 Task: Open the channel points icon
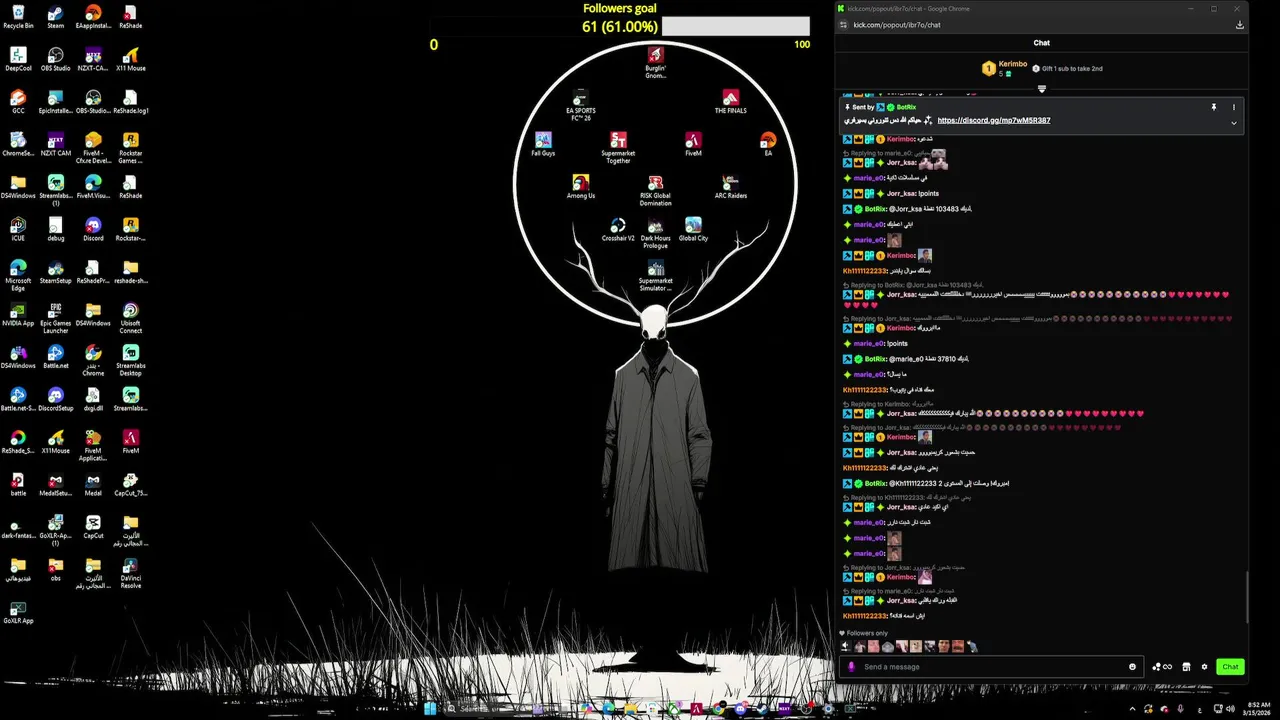point(1162,667)
